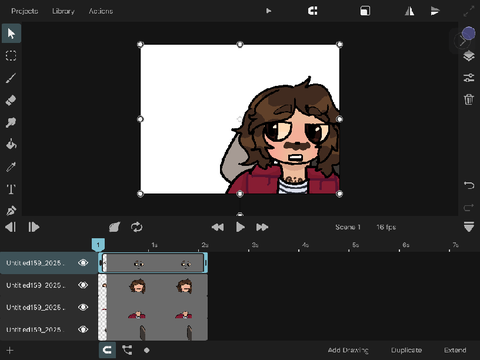Hide the first Untitled159 layer
Viewport: 480px width, 360px height.
point(83,263)
